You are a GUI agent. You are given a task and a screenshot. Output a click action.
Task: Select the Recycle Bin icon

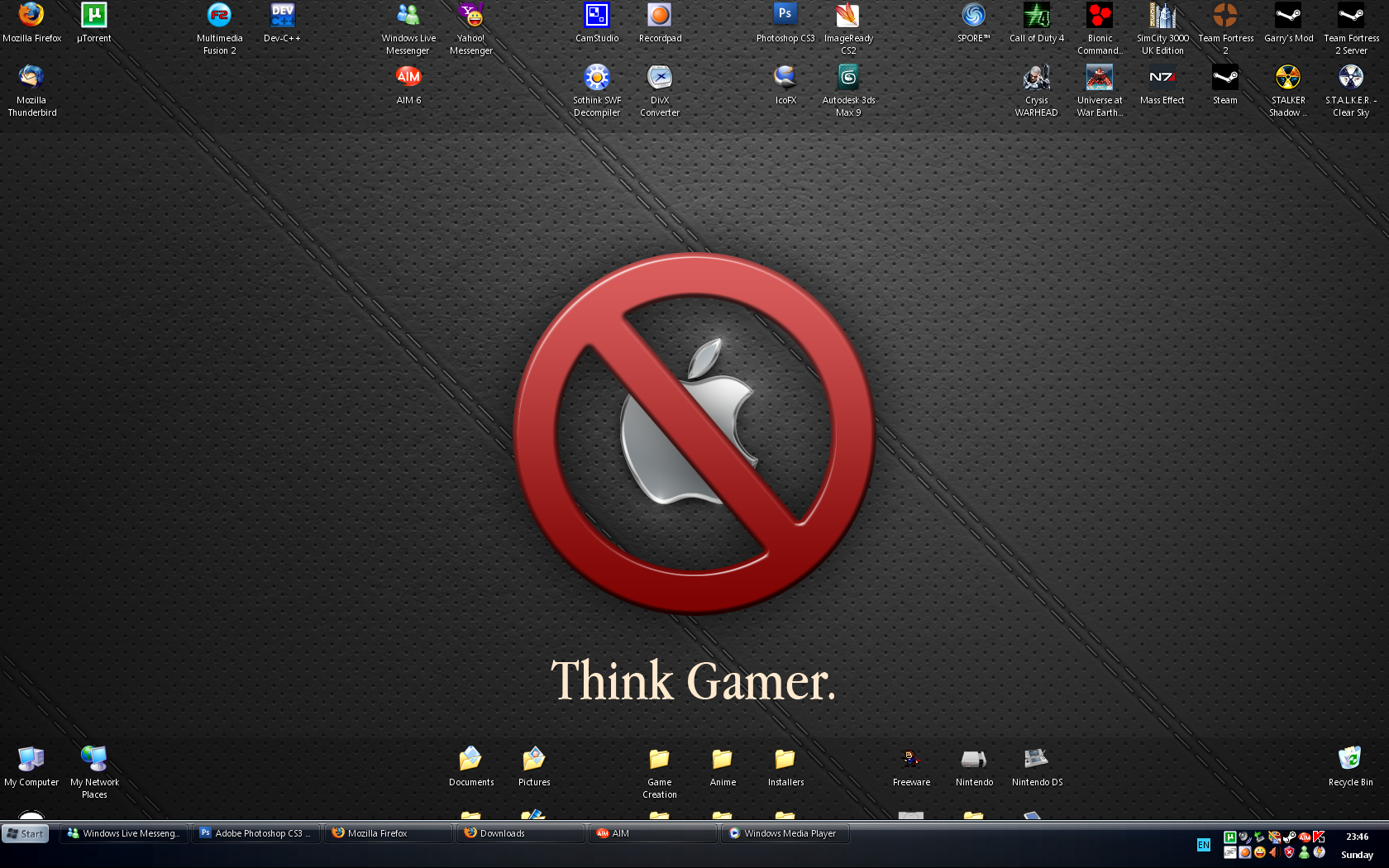[1351, 766]
